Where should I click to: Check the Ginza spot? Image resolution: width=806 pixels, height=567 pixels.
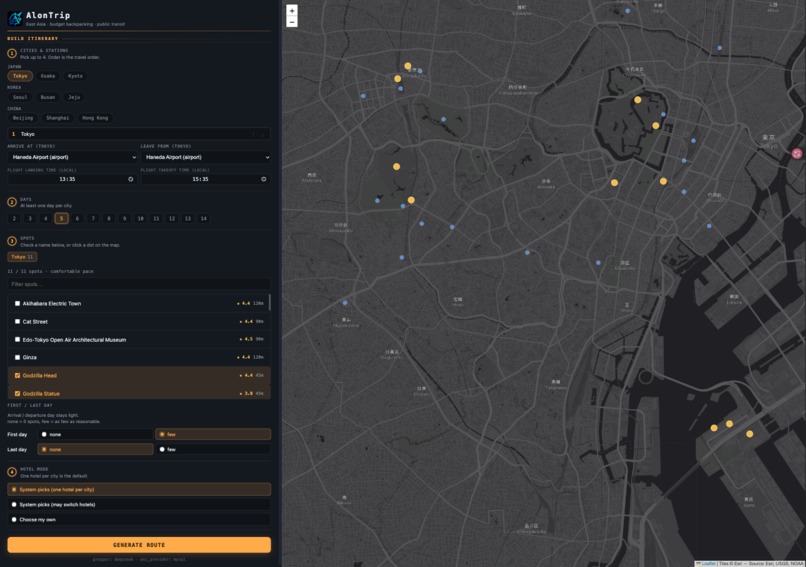pyautogui.click(x=17, y=357)
